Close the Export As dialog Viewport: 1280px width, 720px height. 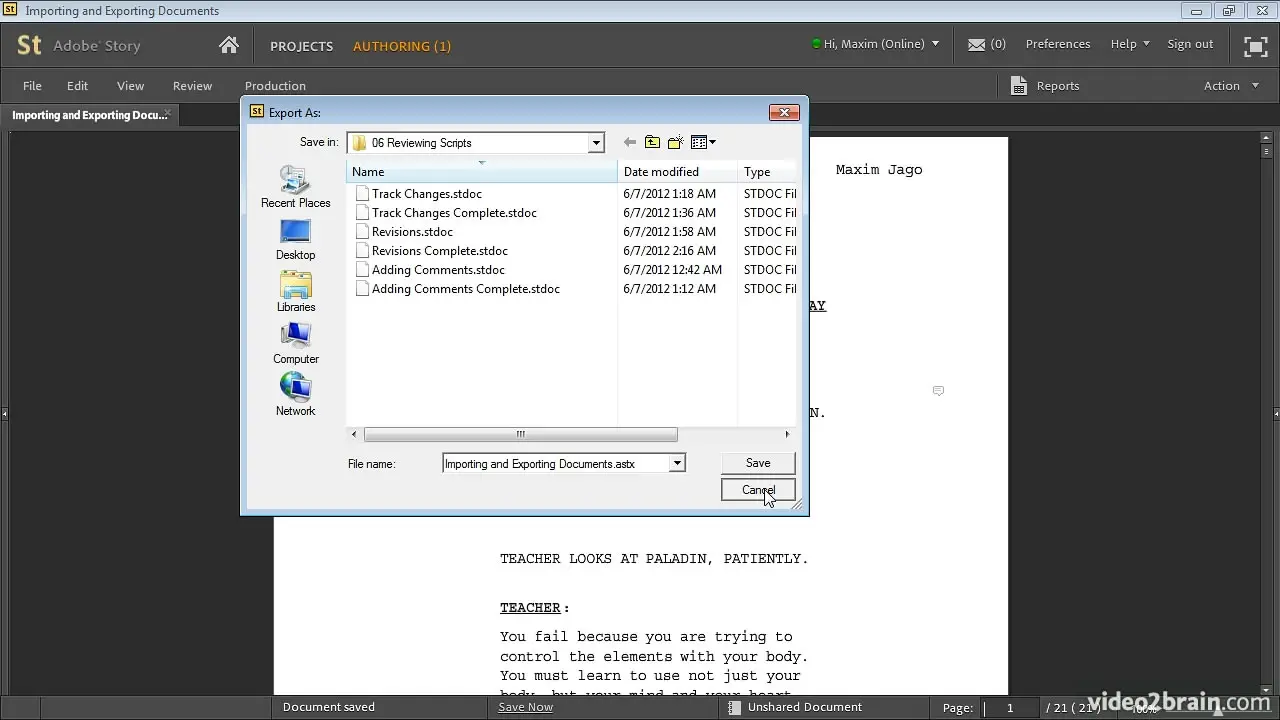click(784, 112)
